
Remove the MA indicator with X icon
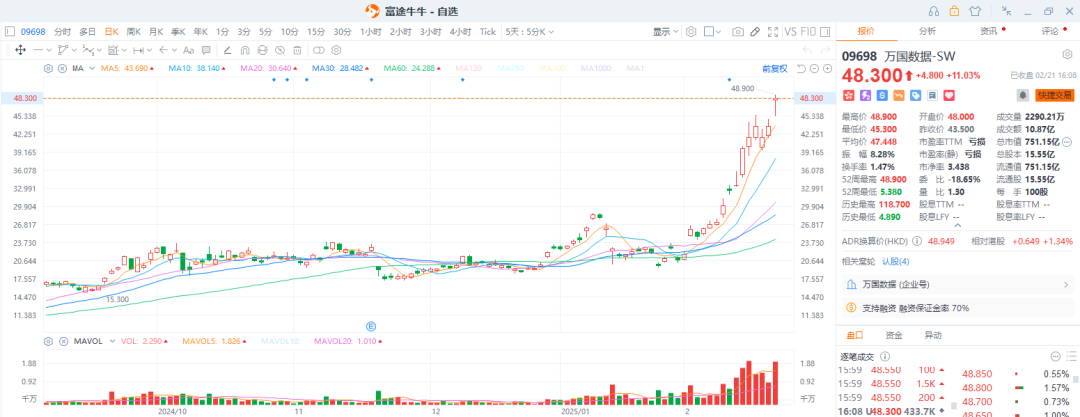tap(62, 68)
